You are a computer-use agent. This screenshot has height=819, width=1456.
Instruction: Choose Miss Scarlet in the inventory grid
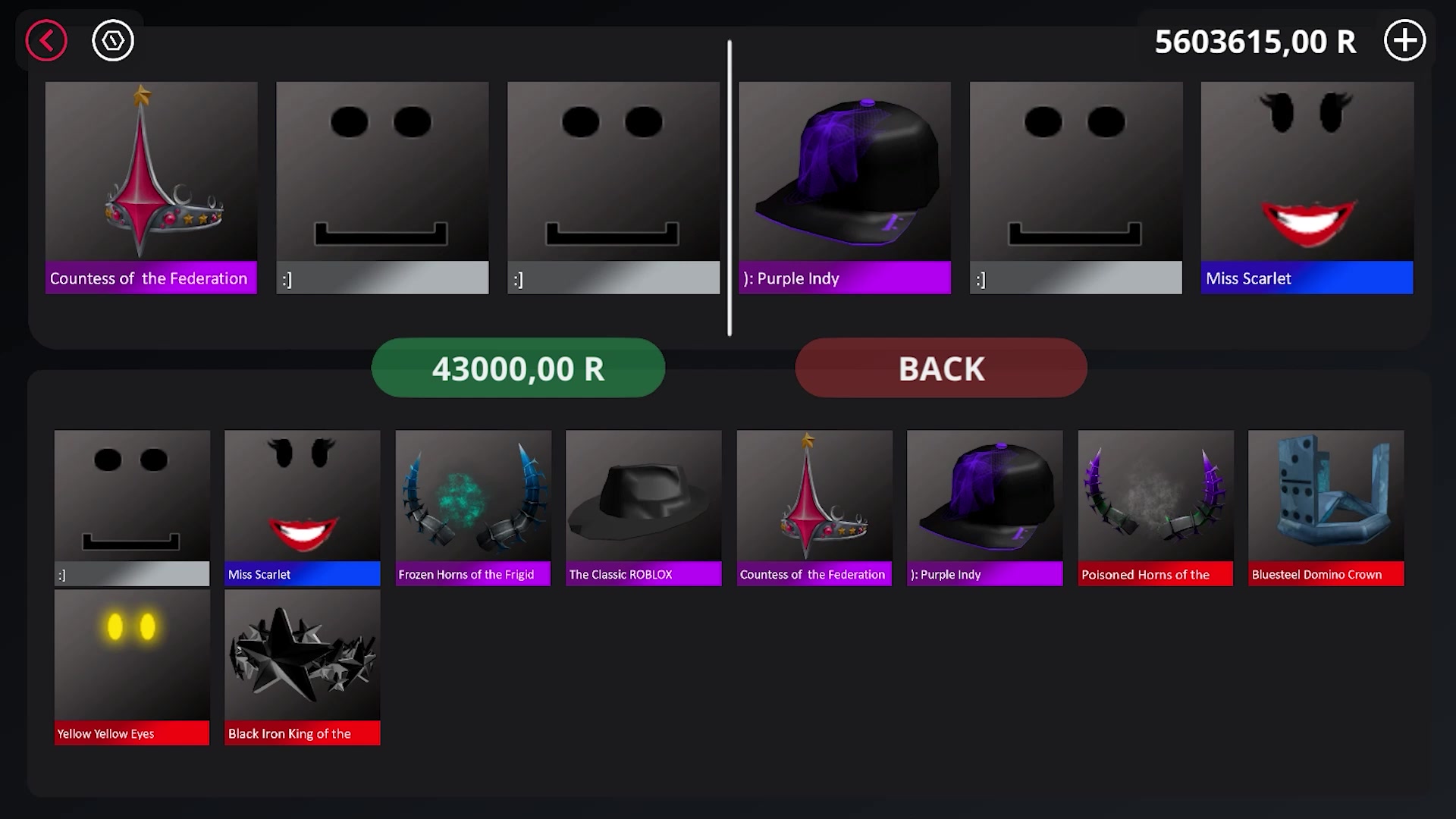[x=303, y=508]
